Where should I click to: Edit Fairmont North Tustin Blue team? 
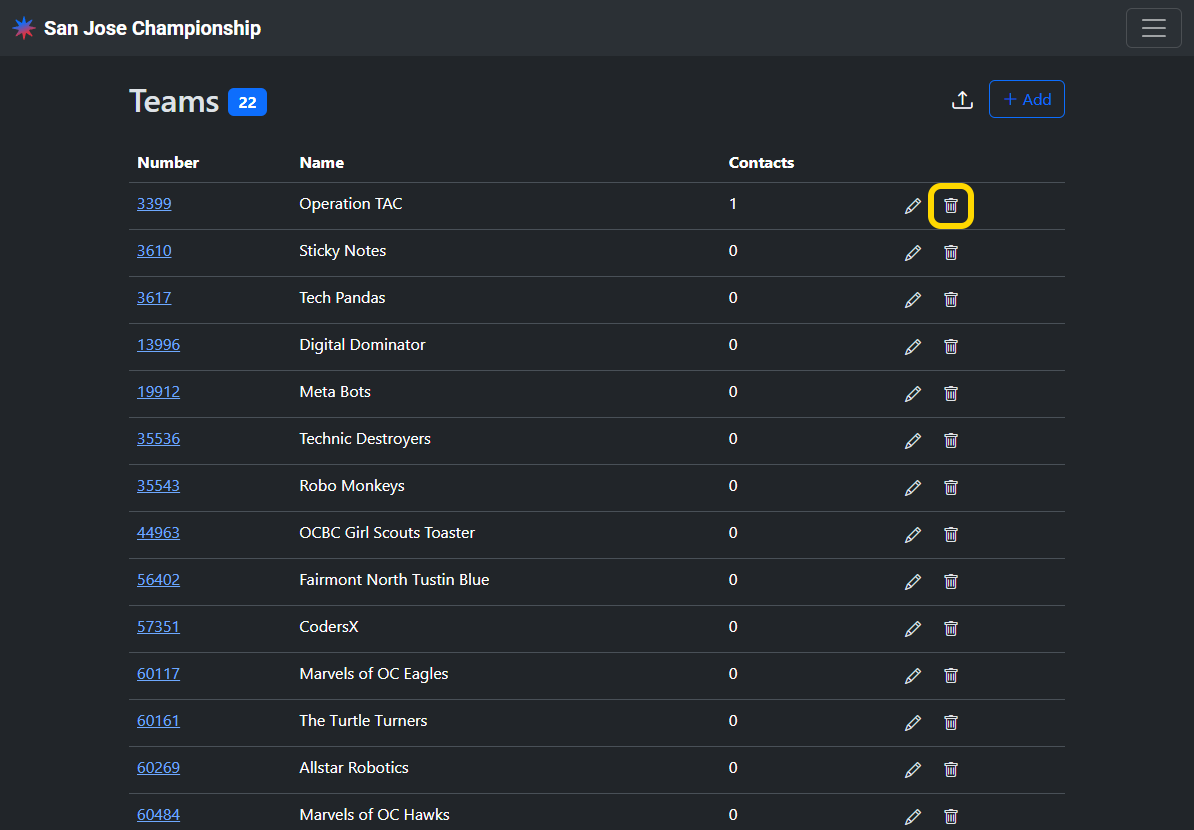click(912, 582)
